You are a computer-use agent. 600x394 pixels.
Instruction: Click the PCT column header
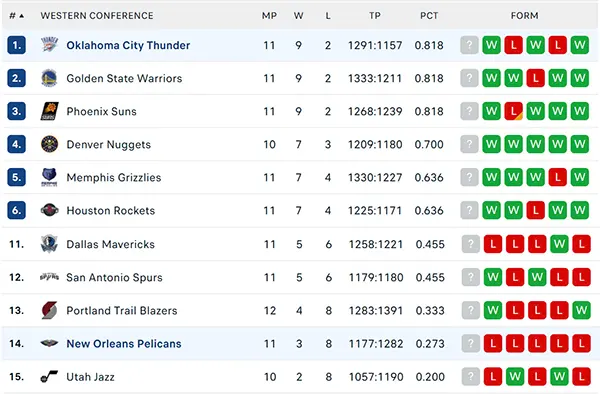[429, 16]
